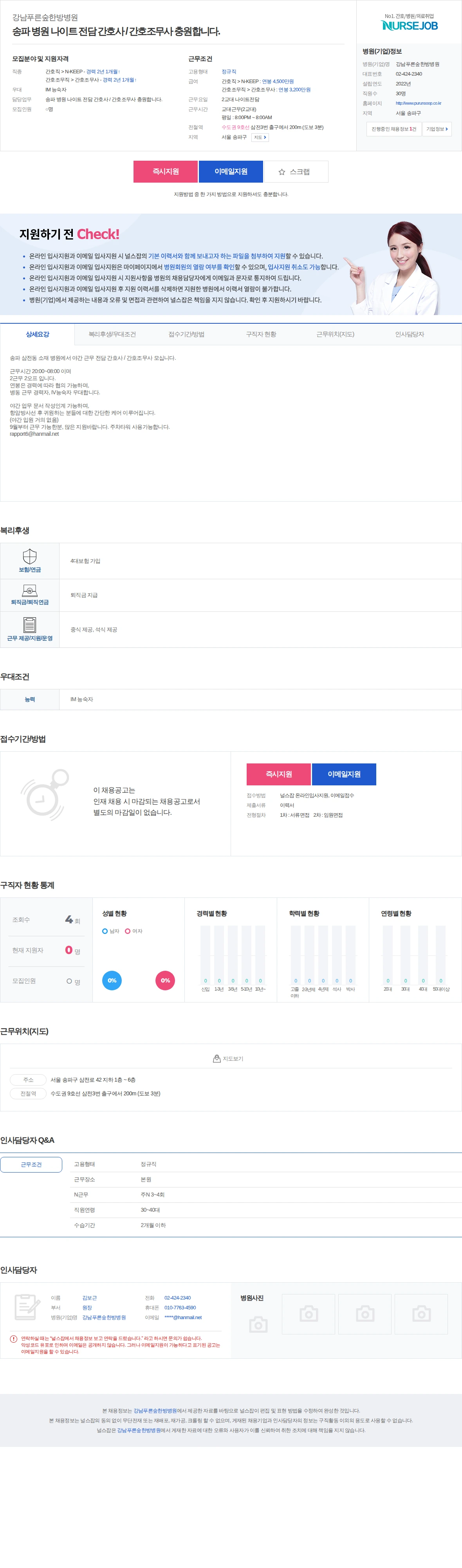
Task: Click pink 0% female gender circle
Action: point(165,981)
